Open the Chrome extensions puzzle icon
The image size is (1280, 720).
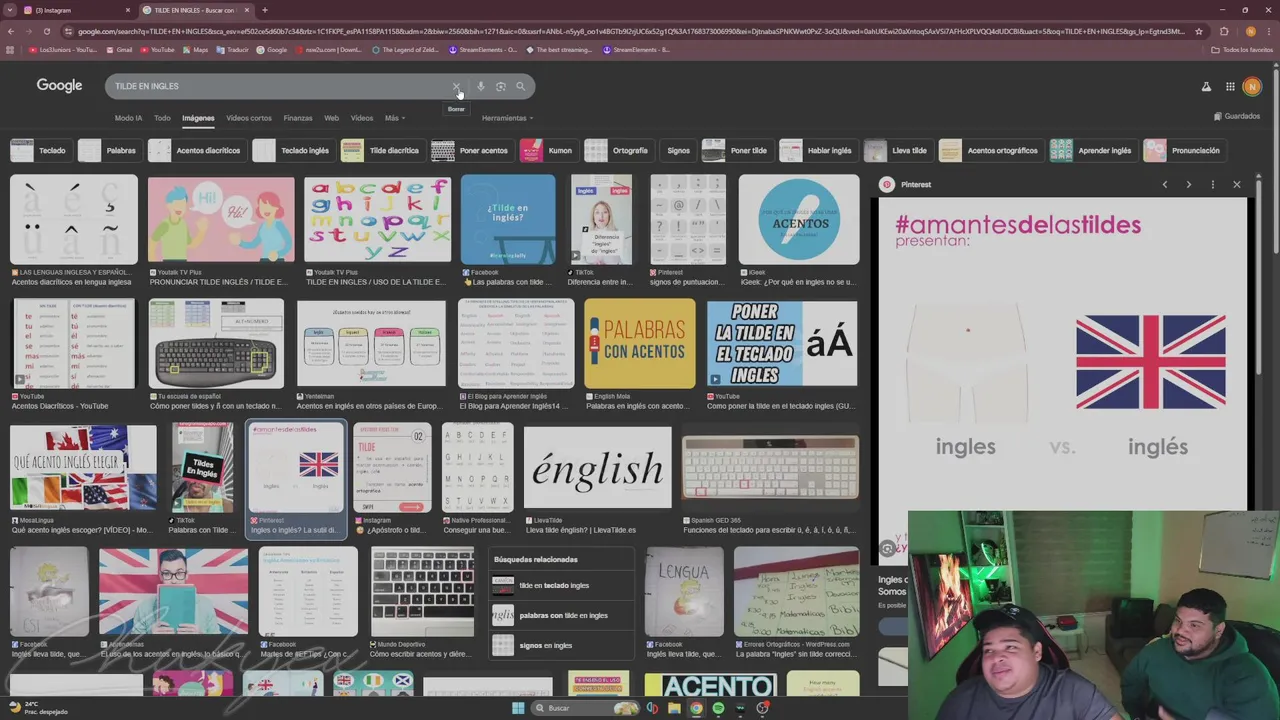pos(1224,31)
